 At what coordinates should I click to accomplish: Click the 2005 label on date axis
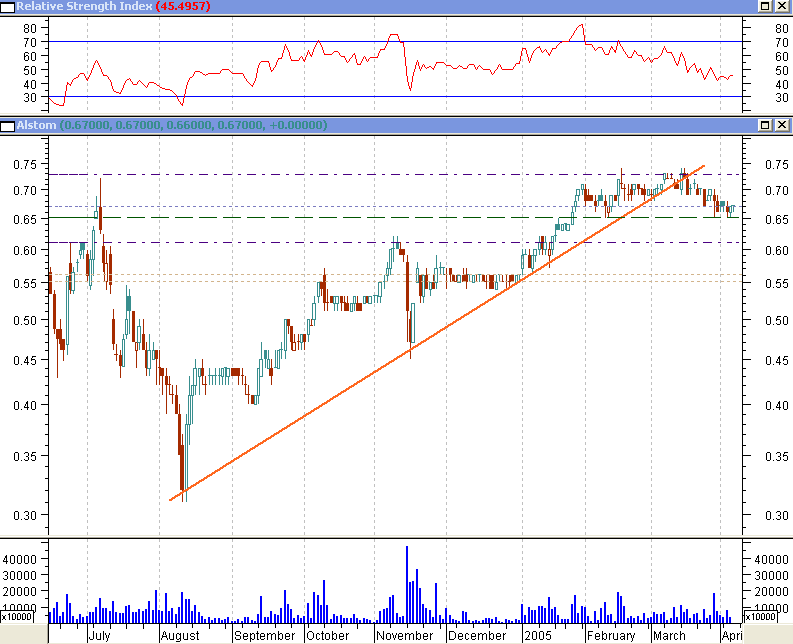point(538,635)
